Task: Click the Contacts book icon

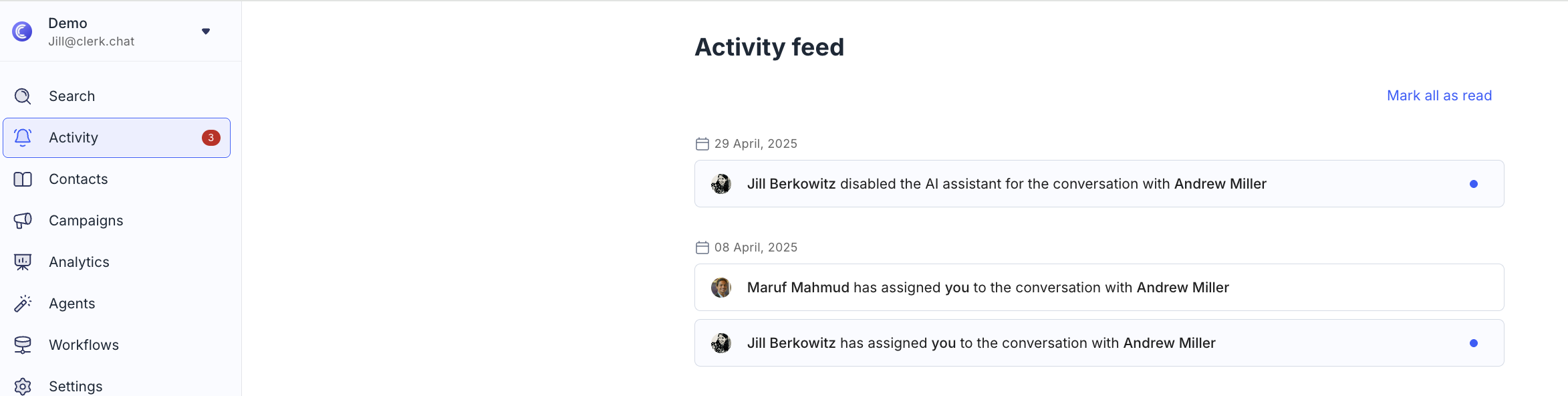Action: coord(23,179)
